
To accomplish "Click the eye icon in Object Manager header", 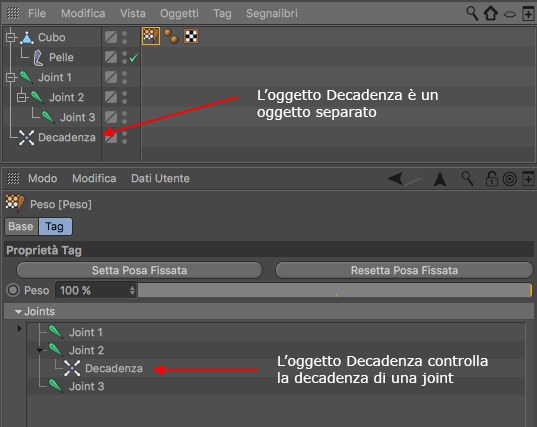I will [510, 14].
